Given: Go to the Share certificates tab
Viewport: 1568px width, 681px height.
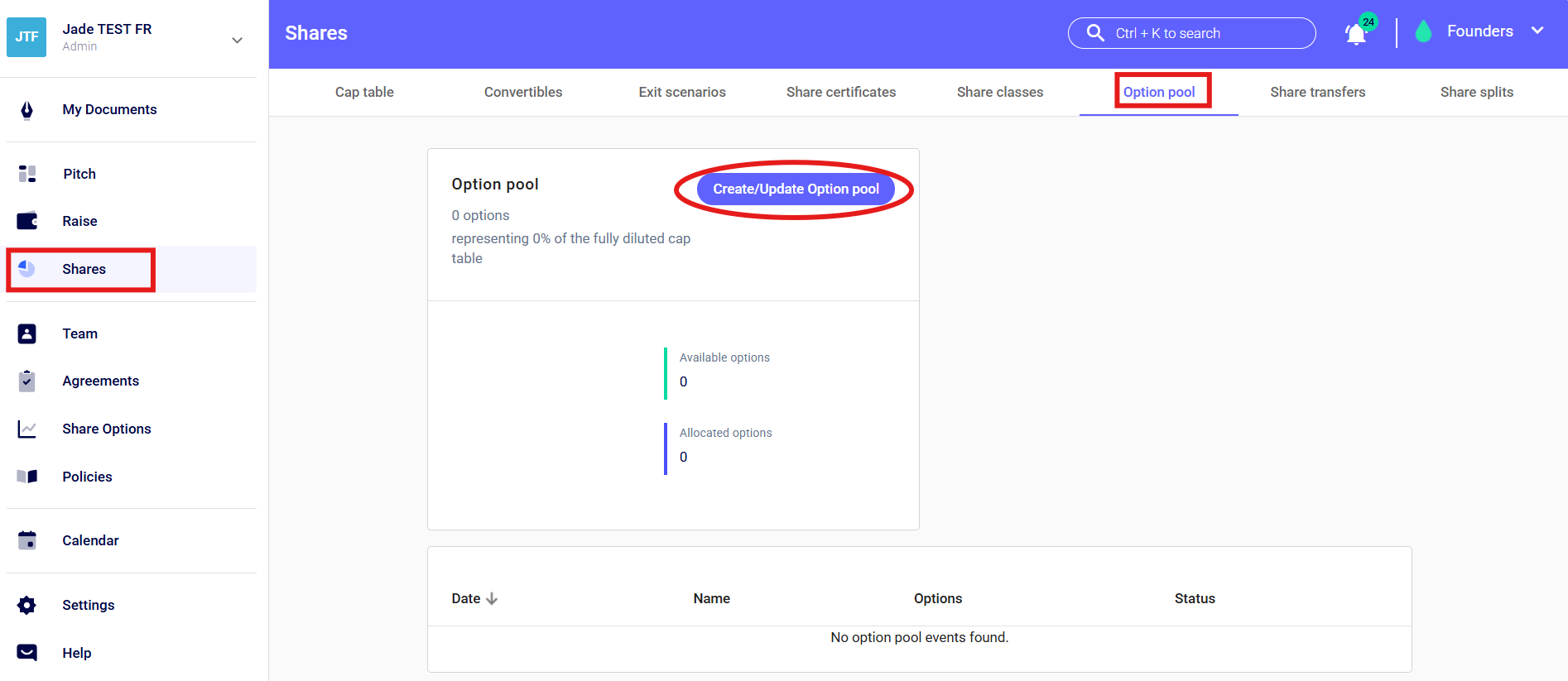Looking at the screenshot, I should 840,92.
